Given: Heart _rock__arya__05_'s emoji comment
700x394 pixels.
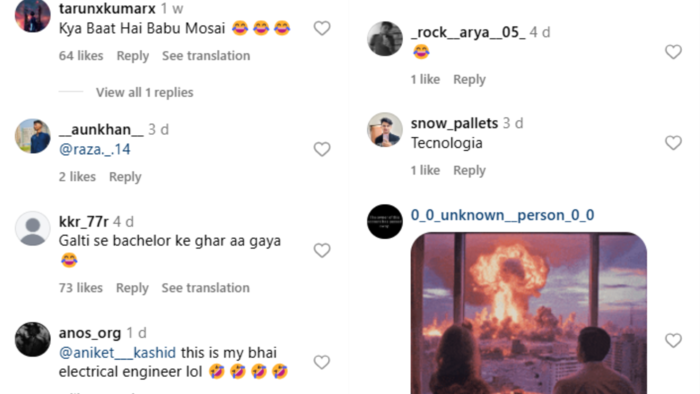Looking at the screenshot, I should pos(673,52).
